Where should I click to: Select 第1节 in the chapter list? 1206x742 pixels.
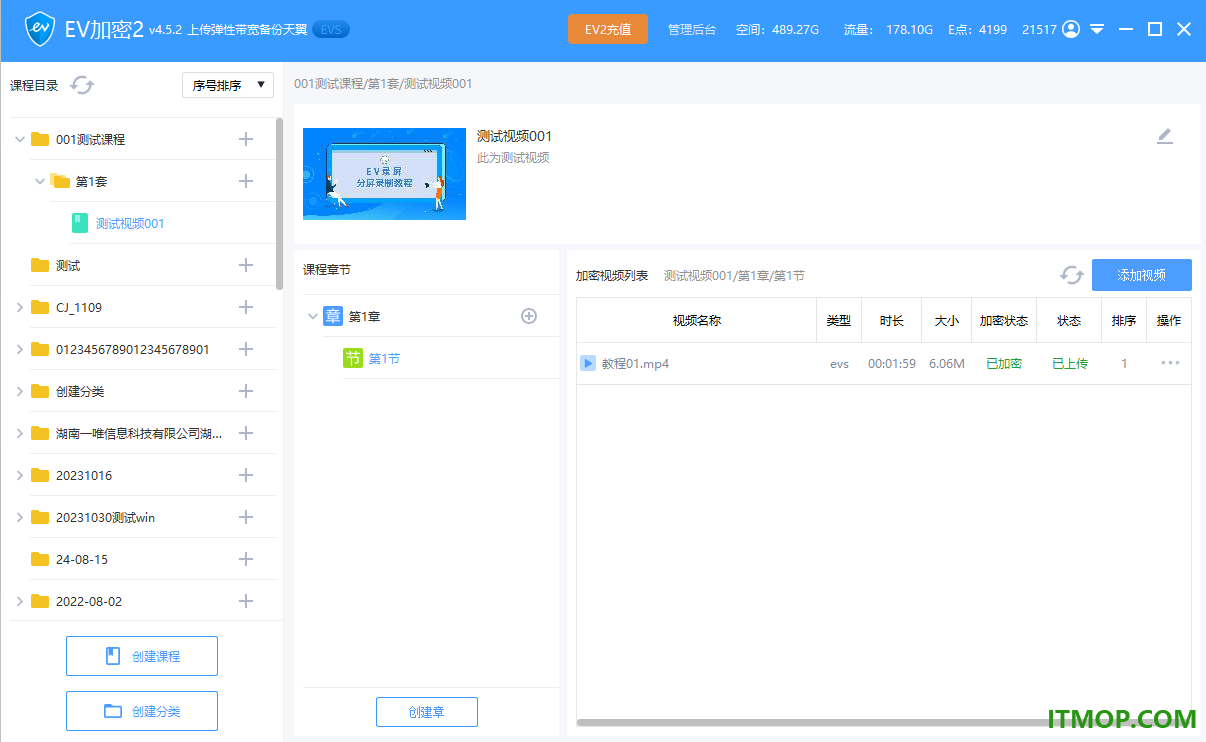point(384,358)
